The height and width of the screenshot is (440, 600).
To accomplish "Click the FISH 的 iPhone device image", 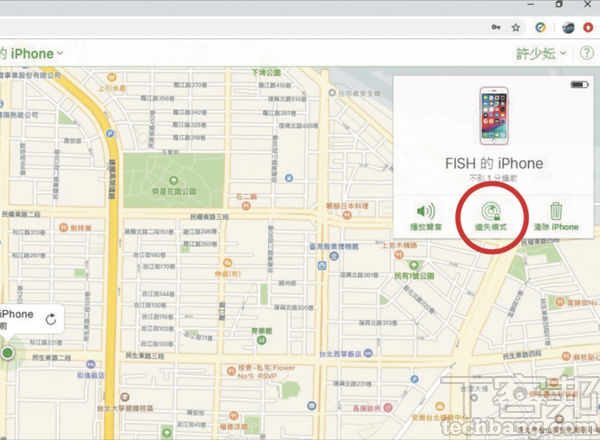I will [x=494, y=116].
